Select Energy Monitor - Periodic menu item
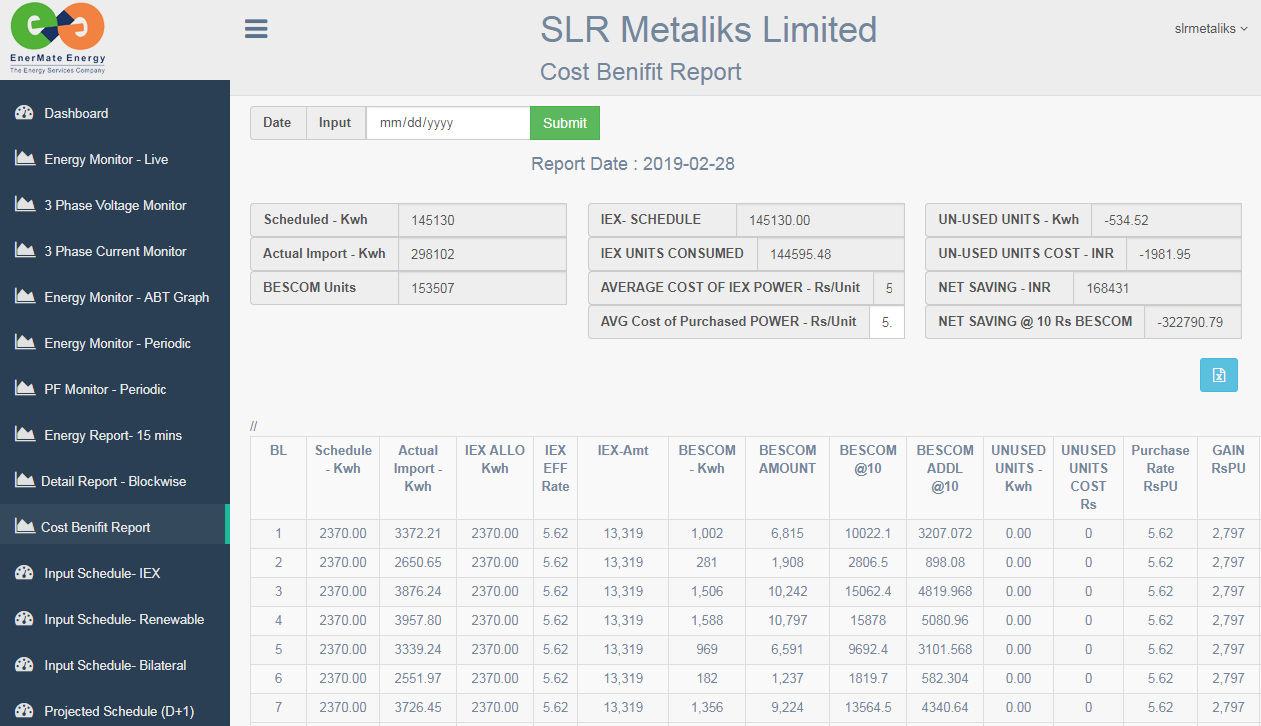 coord(117,343)
